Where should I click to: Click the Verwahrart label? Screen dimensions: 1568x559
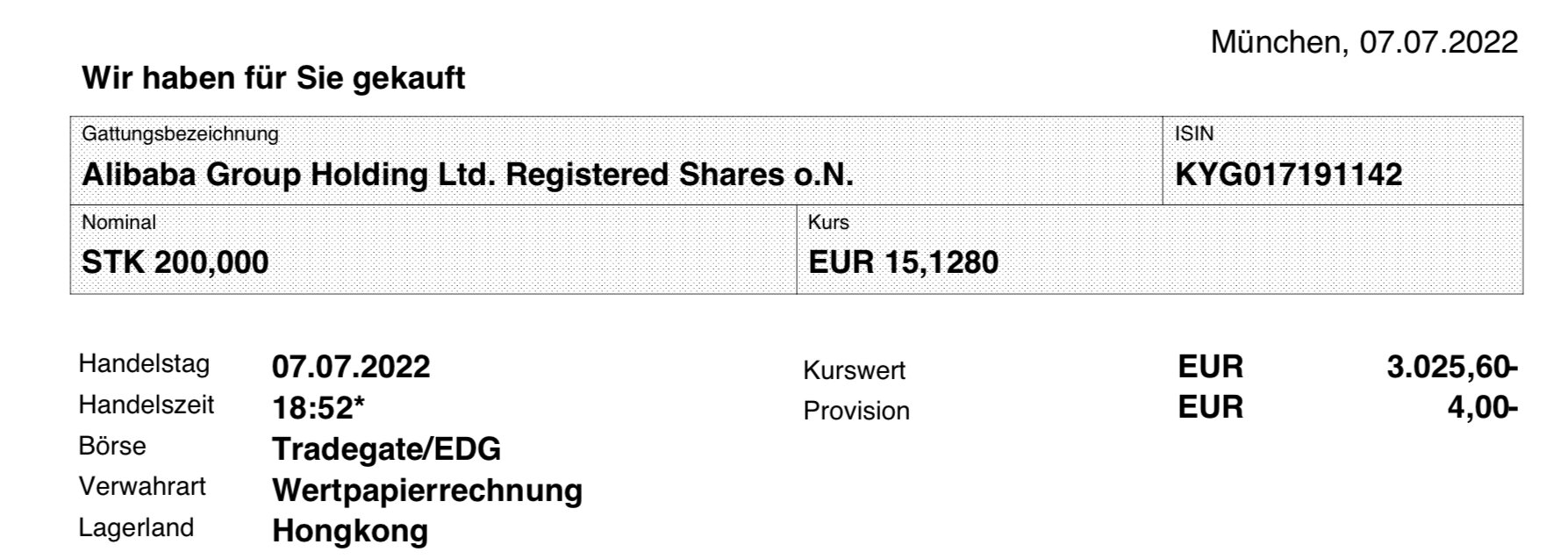pyautogui.click(x=142, y=487)
